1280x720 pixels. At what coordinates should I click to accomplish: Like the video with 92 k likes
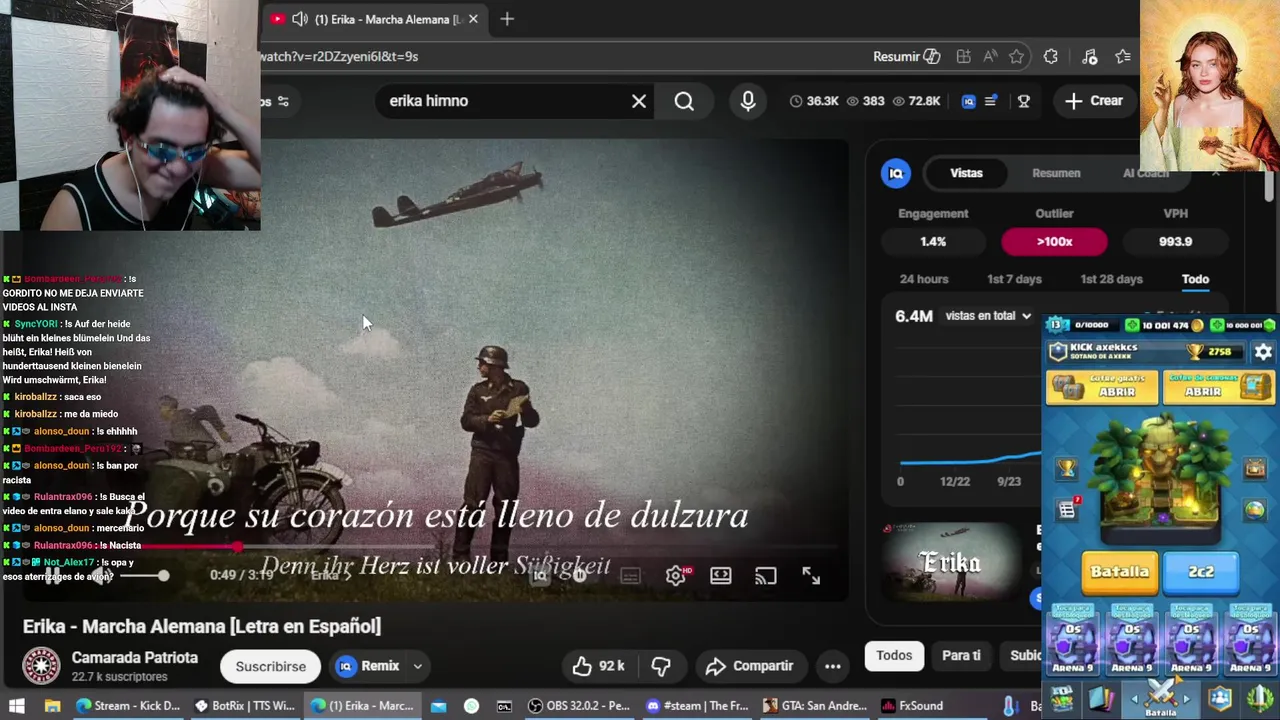599,666
